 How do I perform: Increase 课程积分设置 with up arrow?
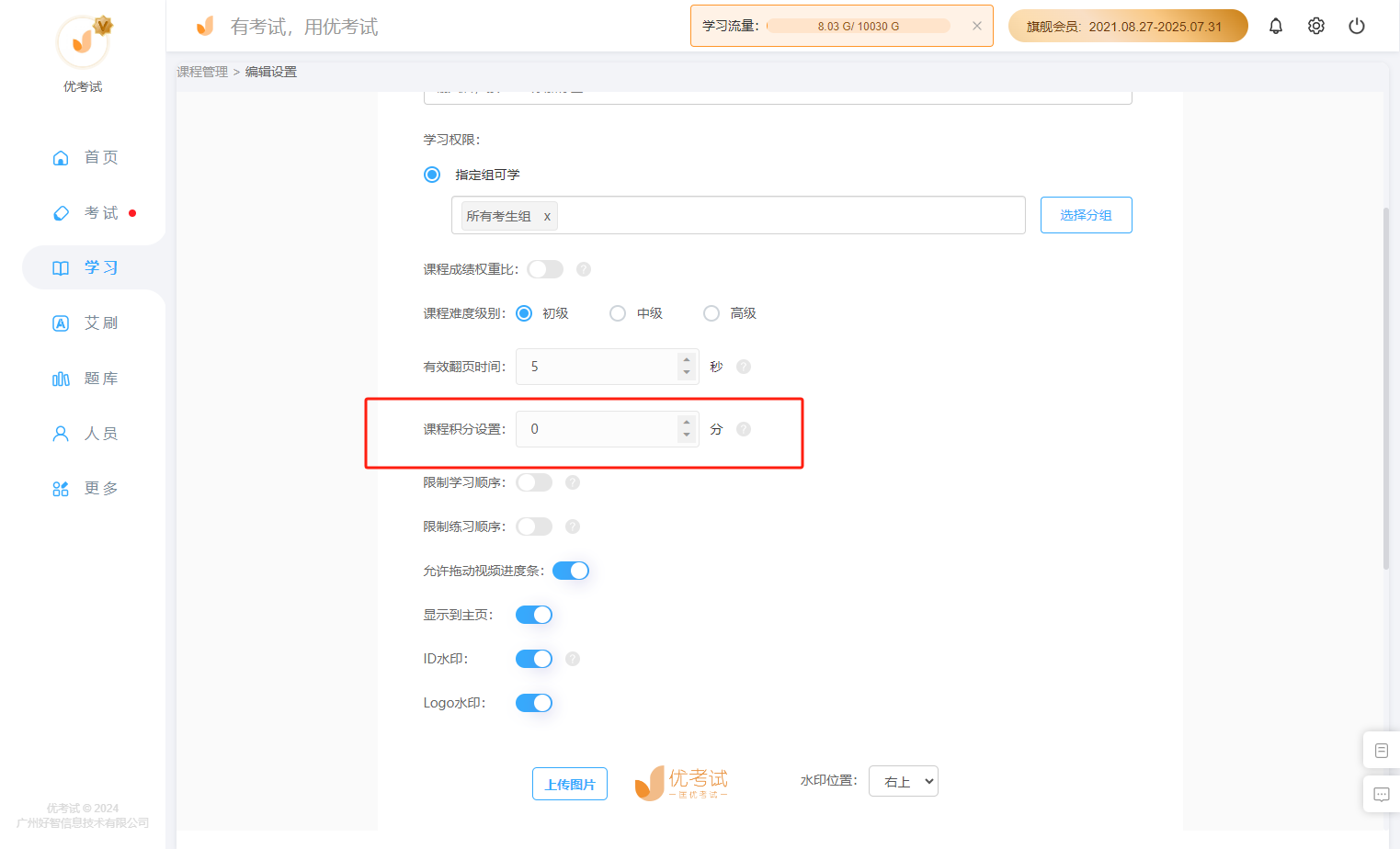(x=687, y=422)
